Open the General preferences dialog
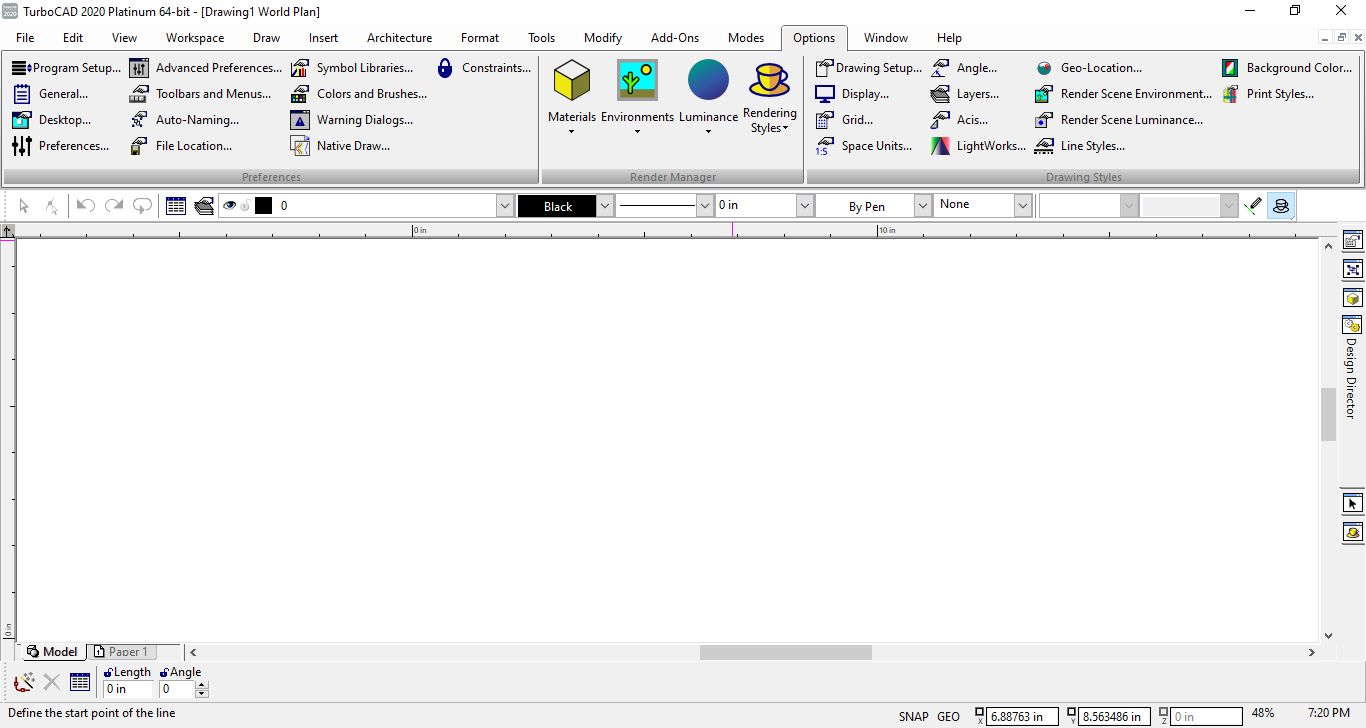Viewport: 1366px width, 728px height. 50,94
